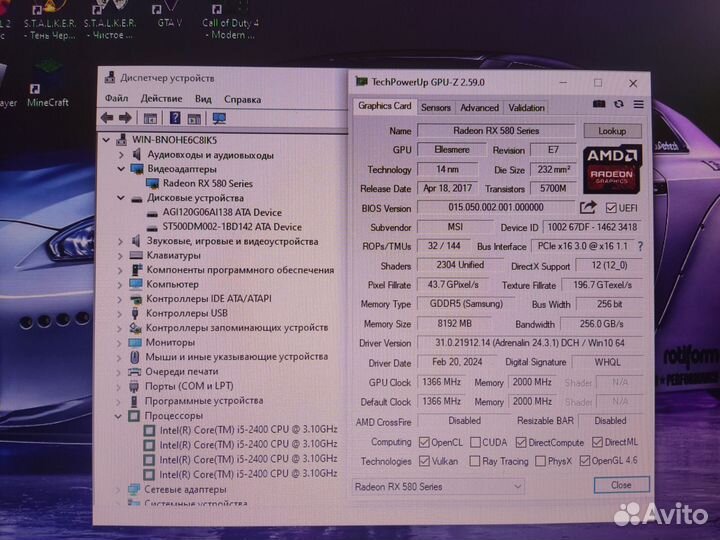Expand Звуковые, игровые и видеоустройства
This screenshot has width=720, height=540.
120,241
